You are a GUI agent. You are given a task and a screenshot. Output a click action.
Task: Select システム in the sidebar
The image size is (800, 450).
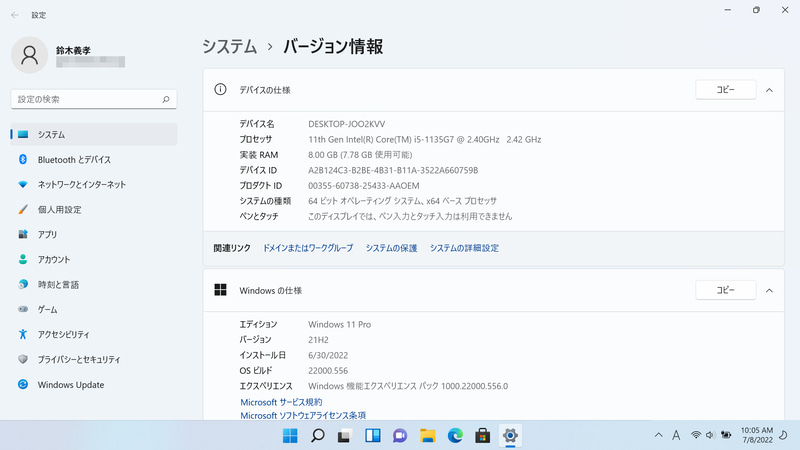point(94,134)
